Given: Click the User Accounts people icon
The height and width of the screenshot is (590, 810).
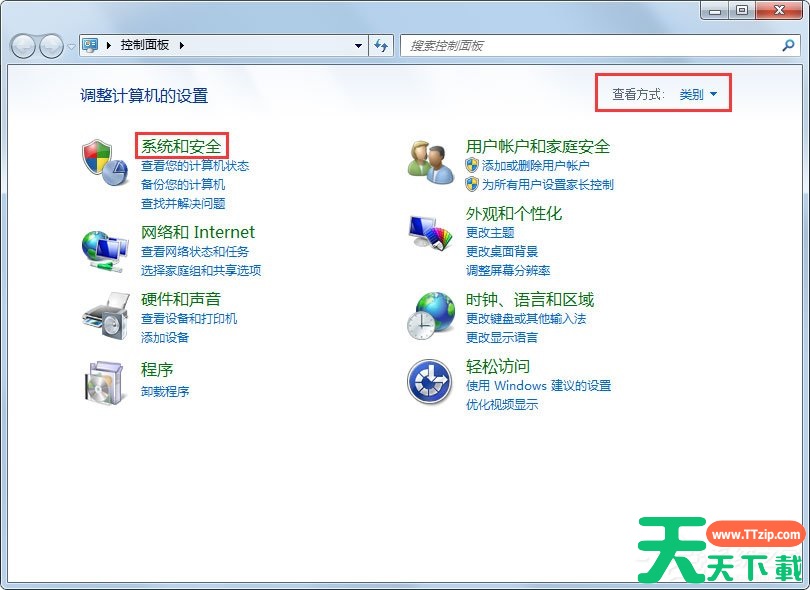Looking at the screenshot, I should [430, 162].
